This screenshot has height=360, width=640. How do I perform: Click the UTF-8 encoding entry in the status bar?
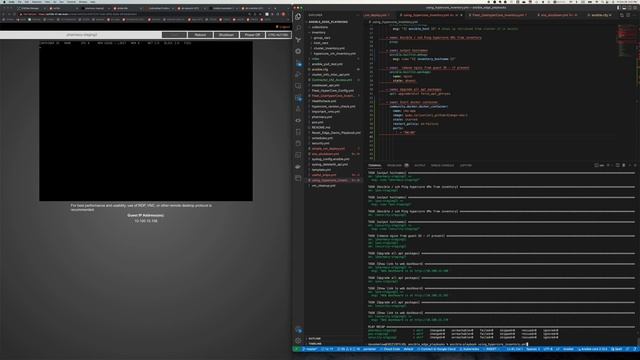pos(547,349)
